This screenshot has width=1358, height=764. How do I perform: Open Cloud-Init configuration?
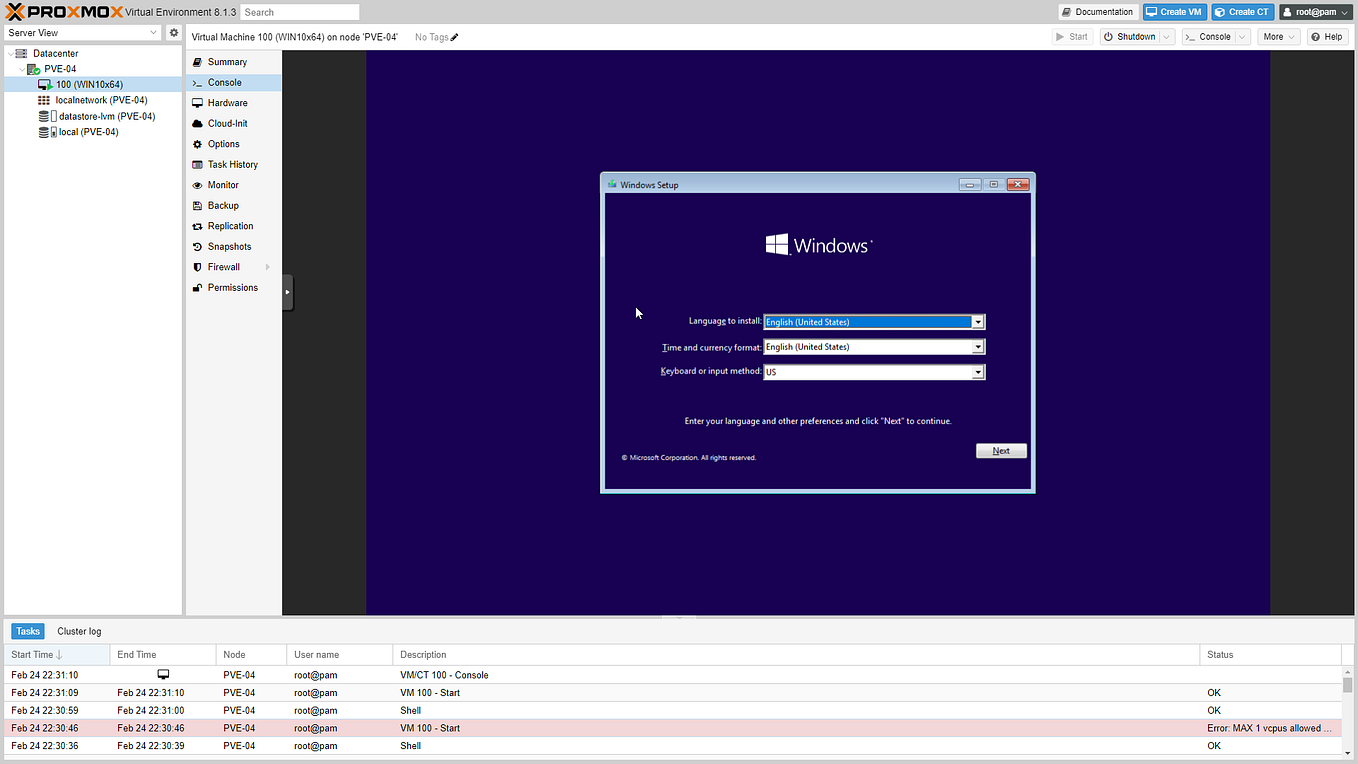tap(227, 123)
